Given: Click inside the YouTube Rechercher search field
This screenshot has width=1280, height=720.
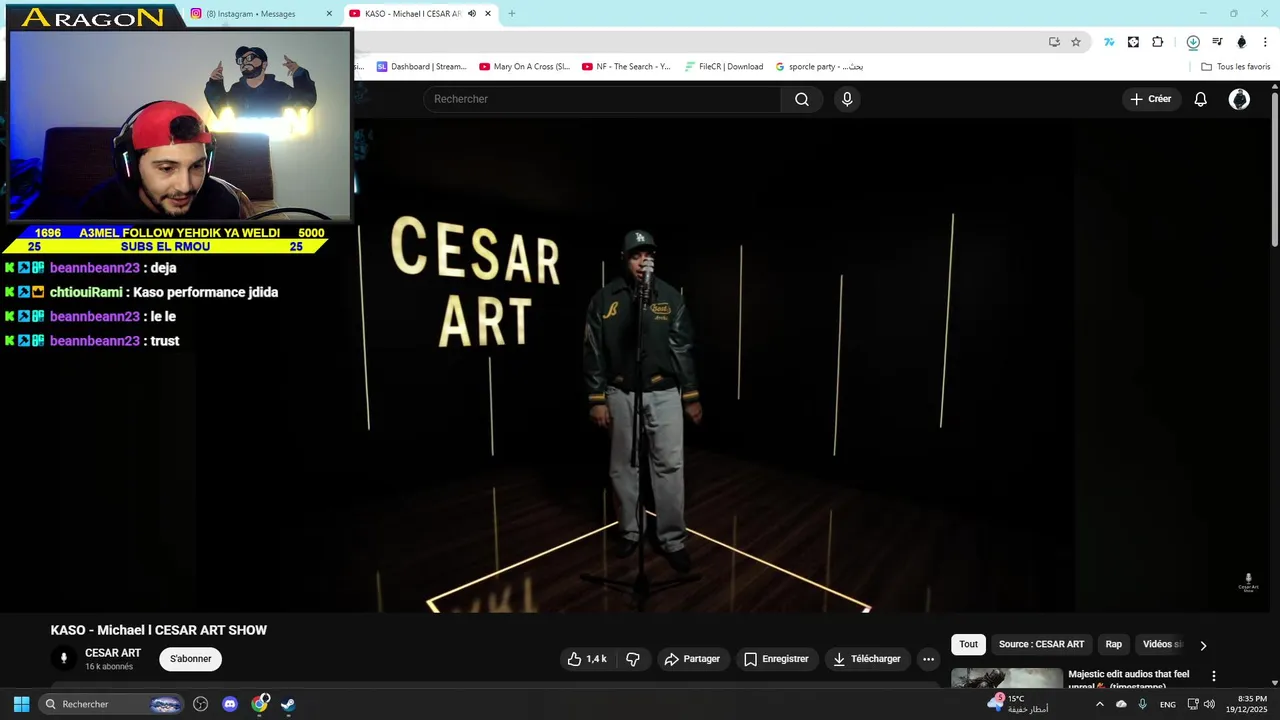Looking at the screenshot, I should (x=602, y=99).
